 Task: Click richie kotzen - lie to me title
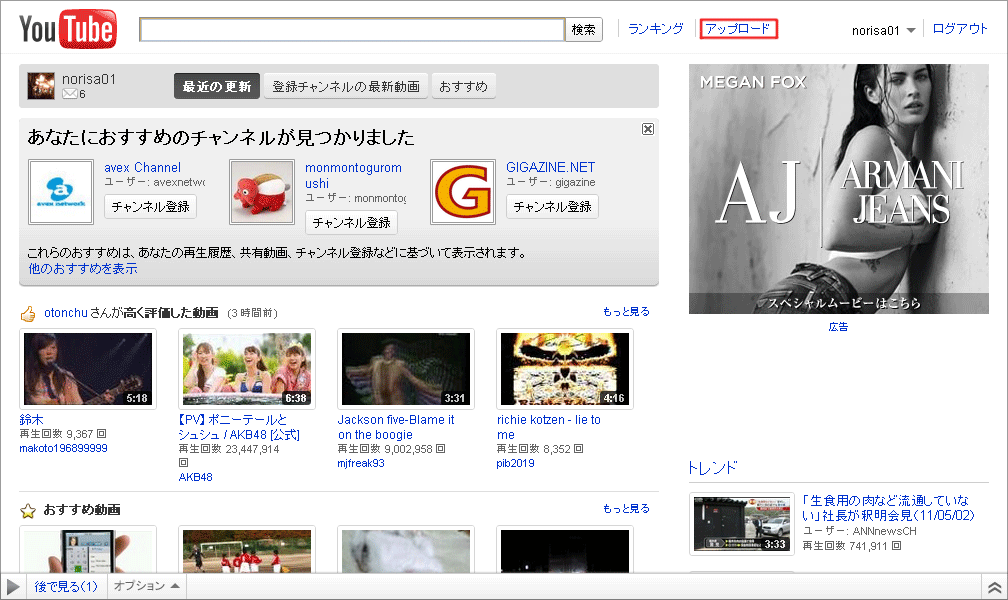point(548,427)
